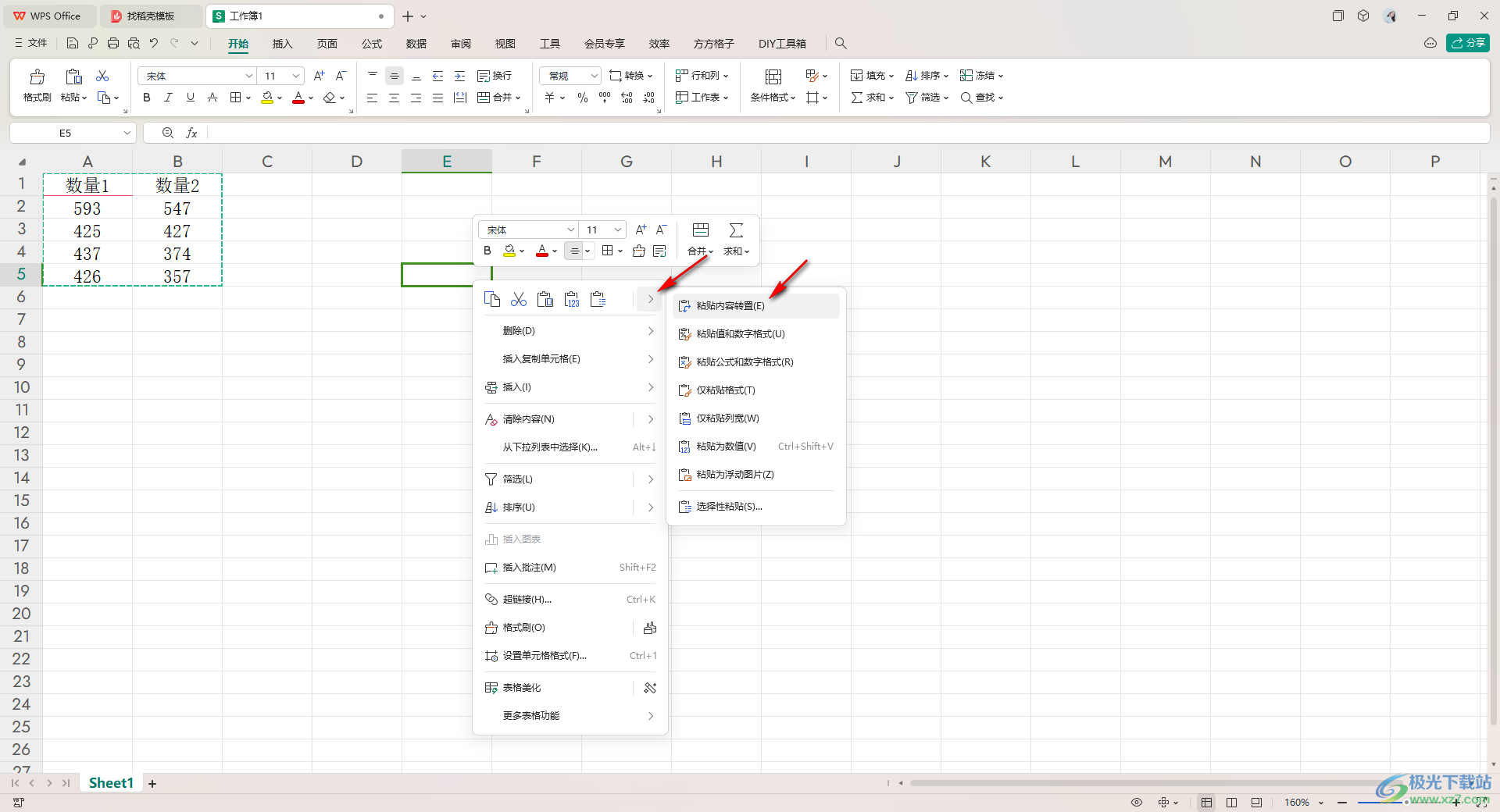The image size is (1500, 812).
Task: Click the ribbon font color A swatch
Action: (298, 98)
